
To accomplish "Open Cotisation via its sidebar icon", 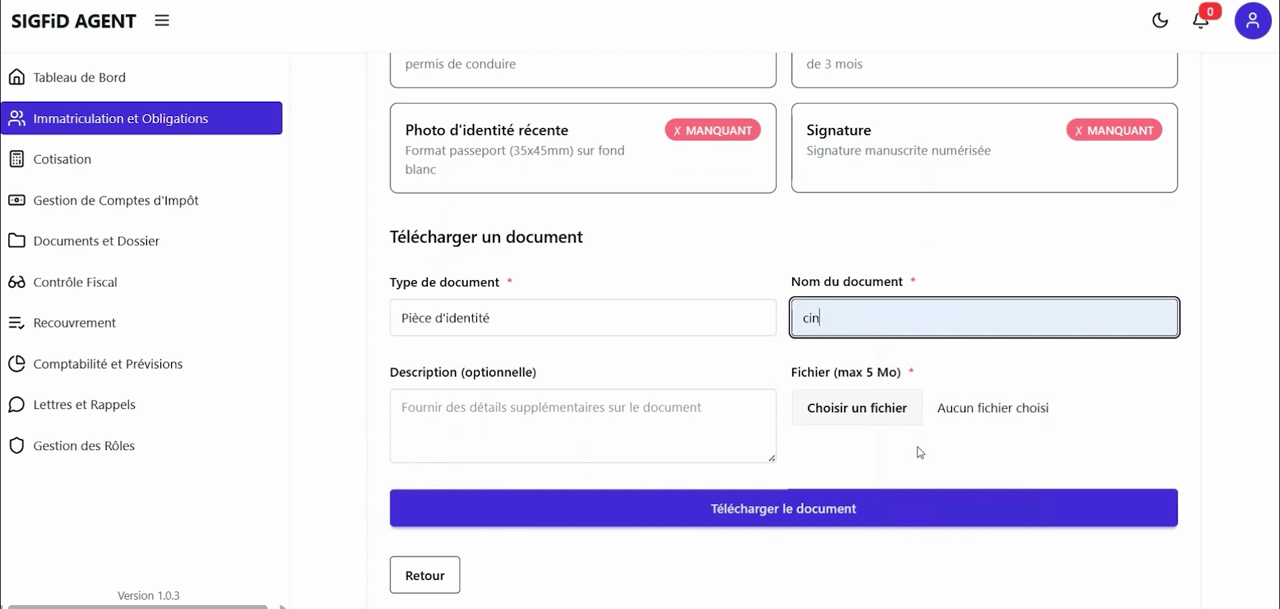I will click(x=17, y=159).
